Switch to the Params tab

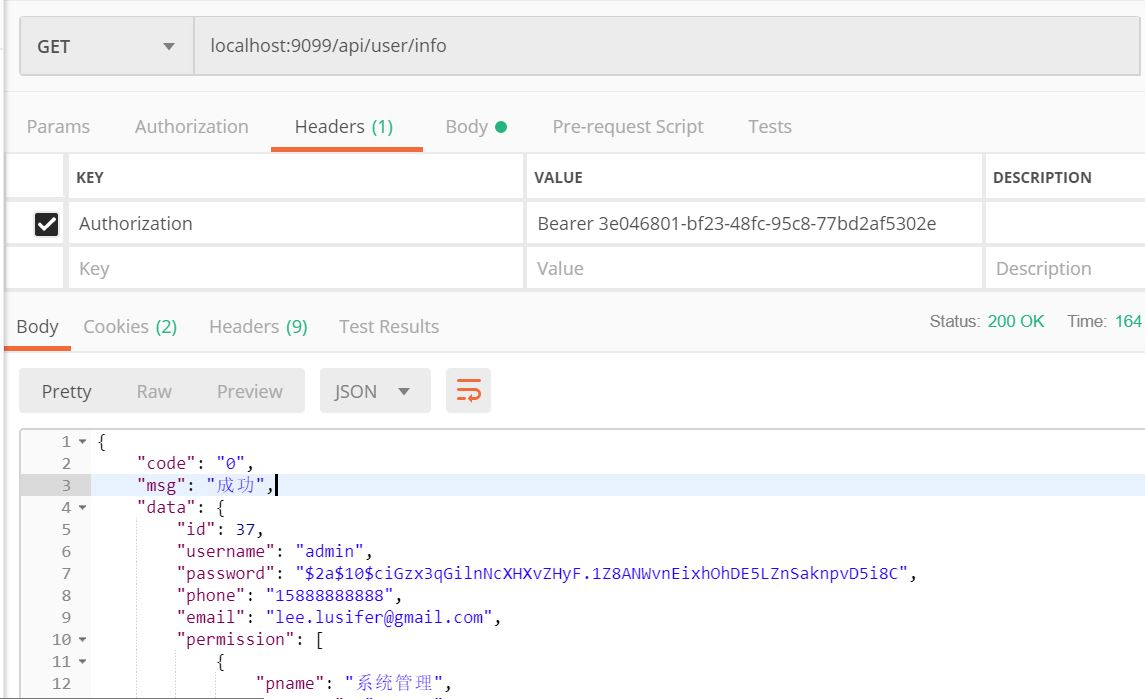58,126
